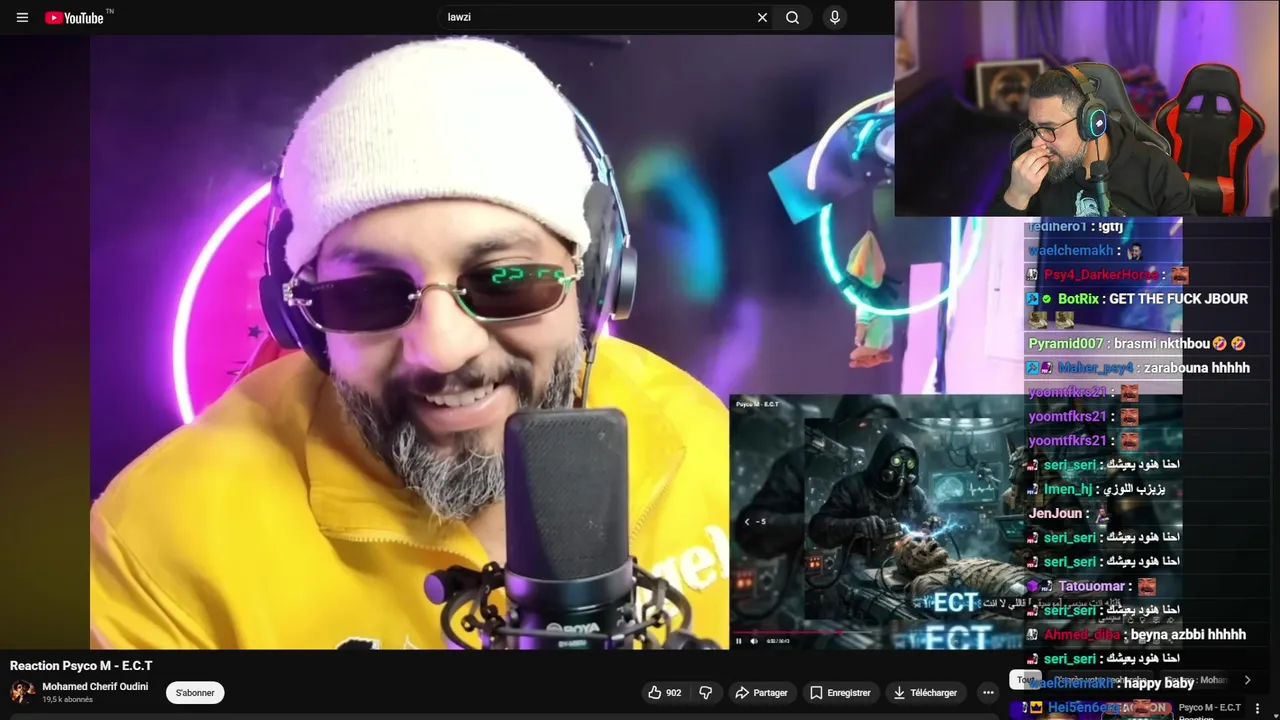Start voice search with the microphone icon
The image size is (1280, 720).
(x=834, y=17)
